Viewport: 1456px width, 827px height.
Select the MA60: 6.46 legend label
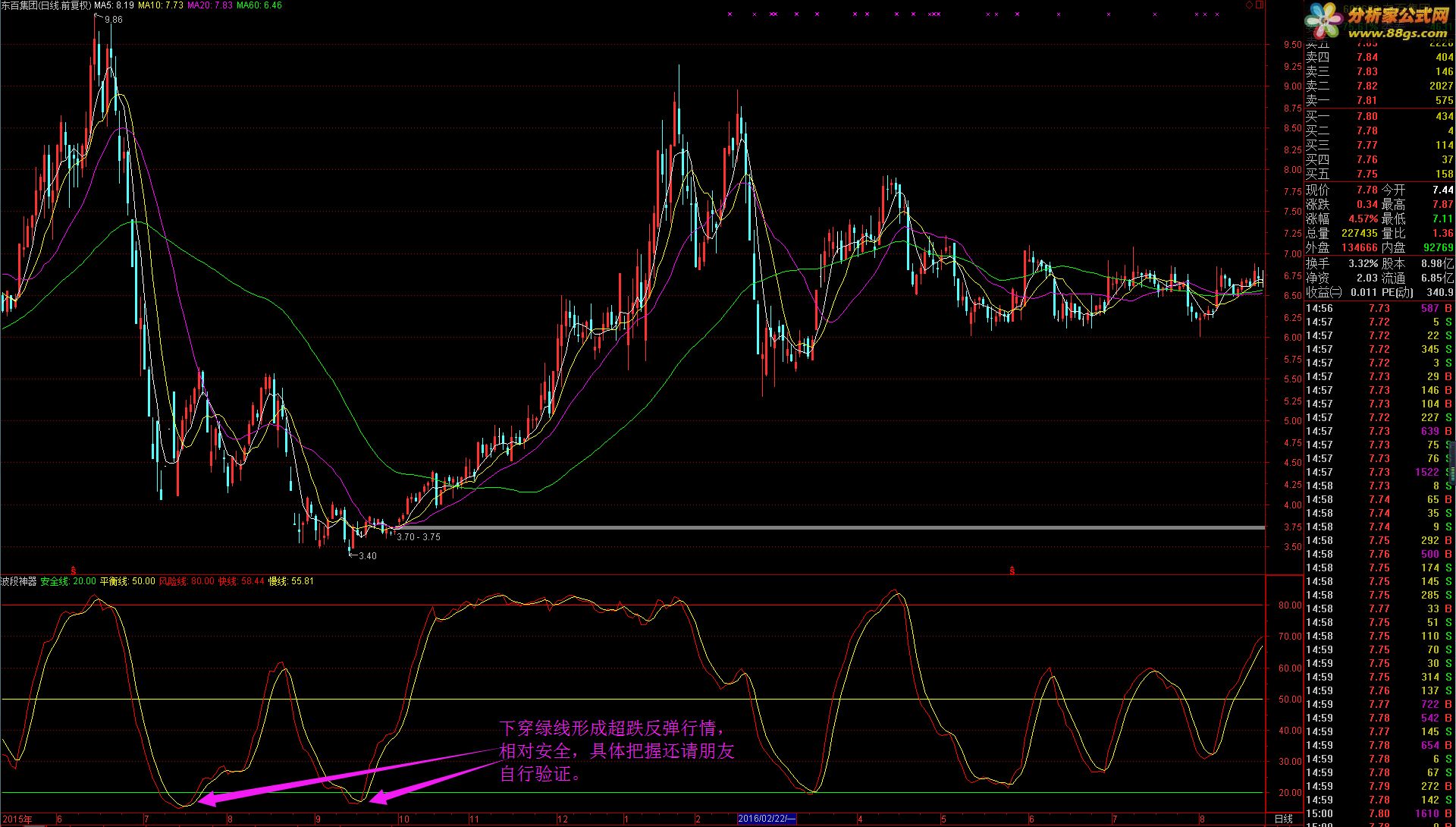tap(259, 5)
